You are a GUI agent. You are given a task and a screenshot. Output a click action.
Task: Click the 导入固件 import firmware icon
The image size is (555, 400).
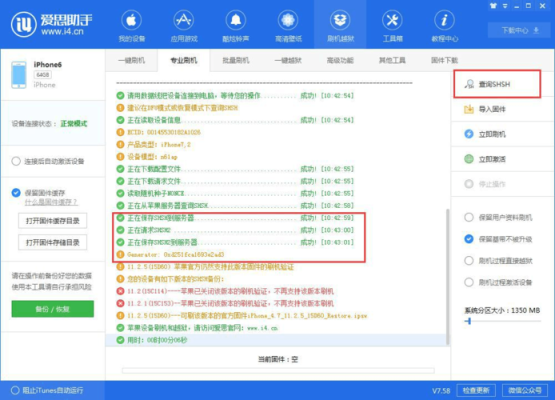click(469, 109)
